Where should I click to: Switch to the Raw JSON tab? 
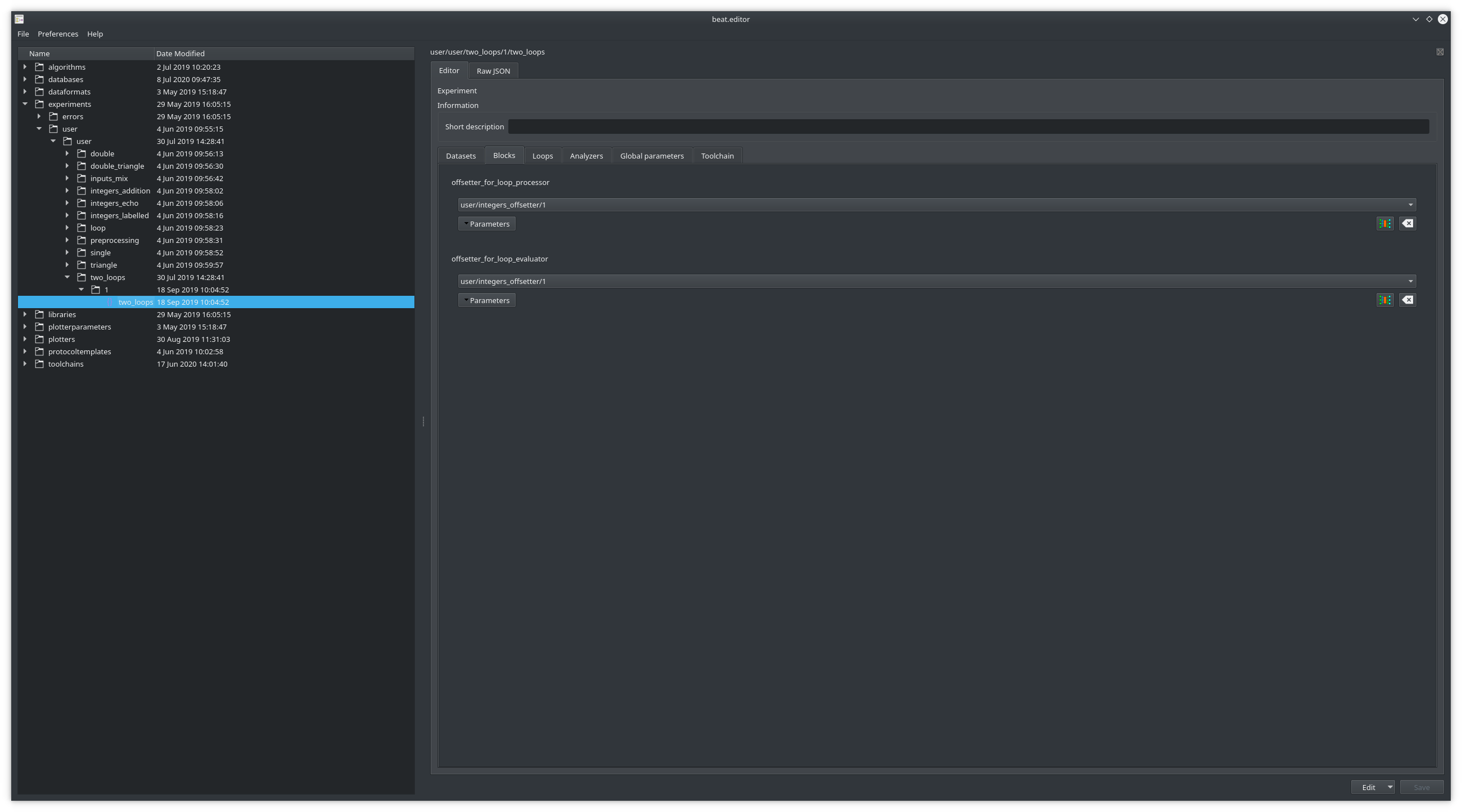(x=493, y=70)
